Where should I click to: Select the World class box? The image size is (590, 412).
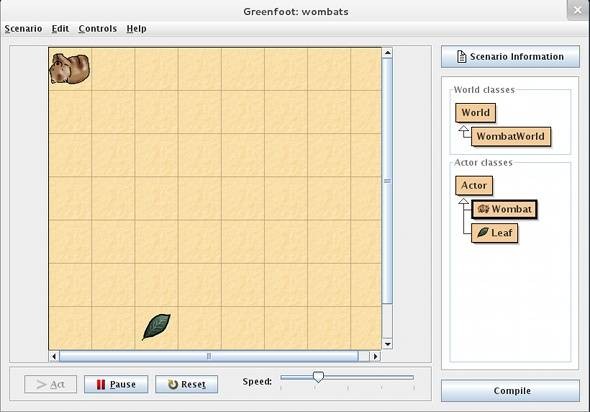coord(475,113)
